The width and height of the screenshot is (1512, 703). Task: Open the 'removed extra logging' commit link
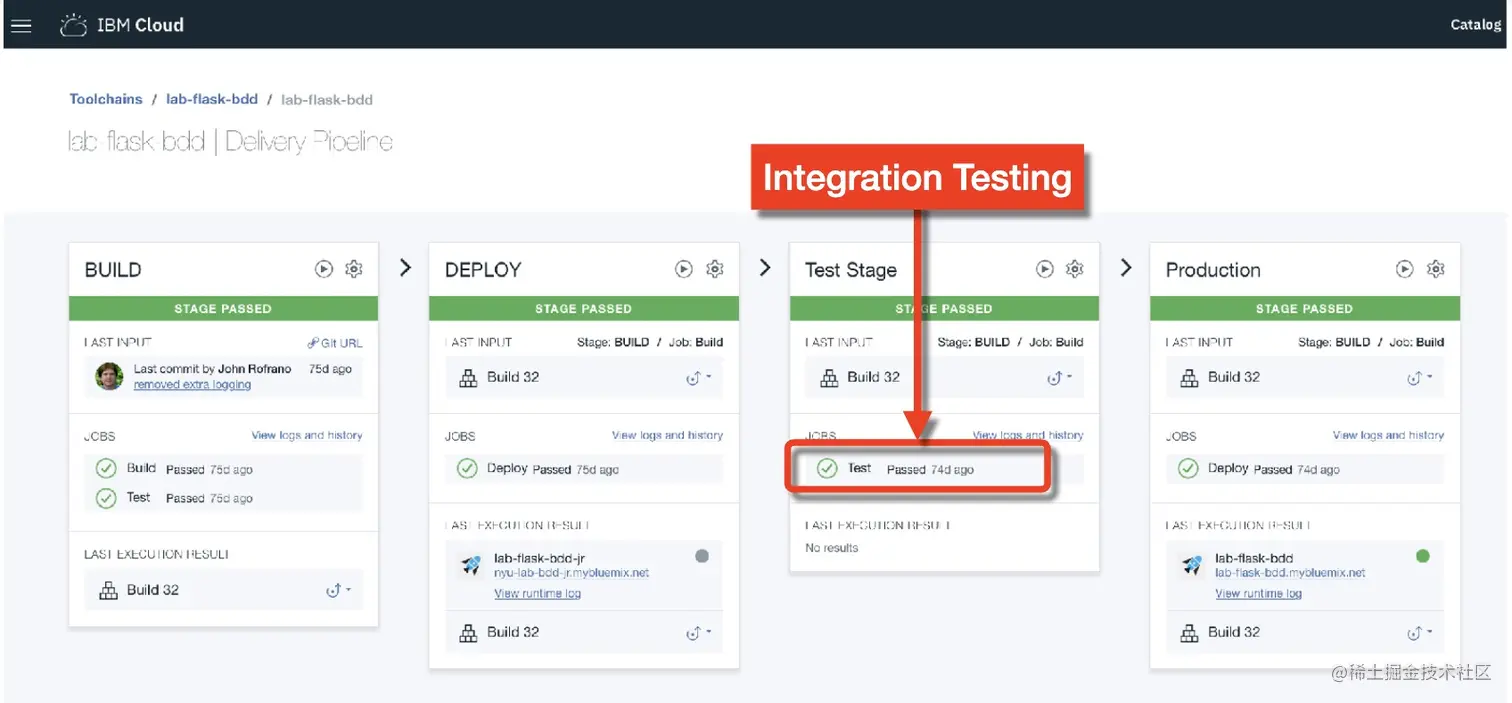pos(192,385)
